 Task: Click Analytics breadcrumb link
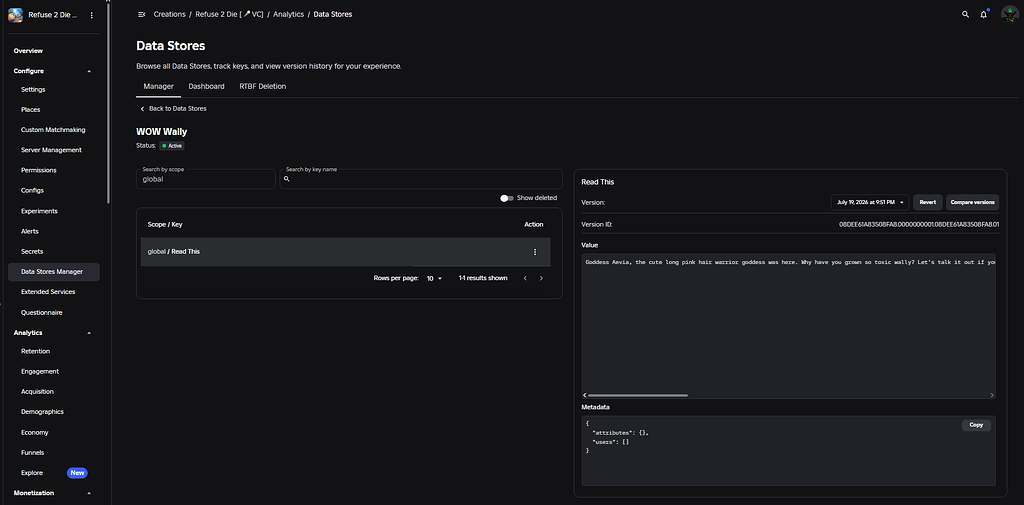click(x=289, y=14)
